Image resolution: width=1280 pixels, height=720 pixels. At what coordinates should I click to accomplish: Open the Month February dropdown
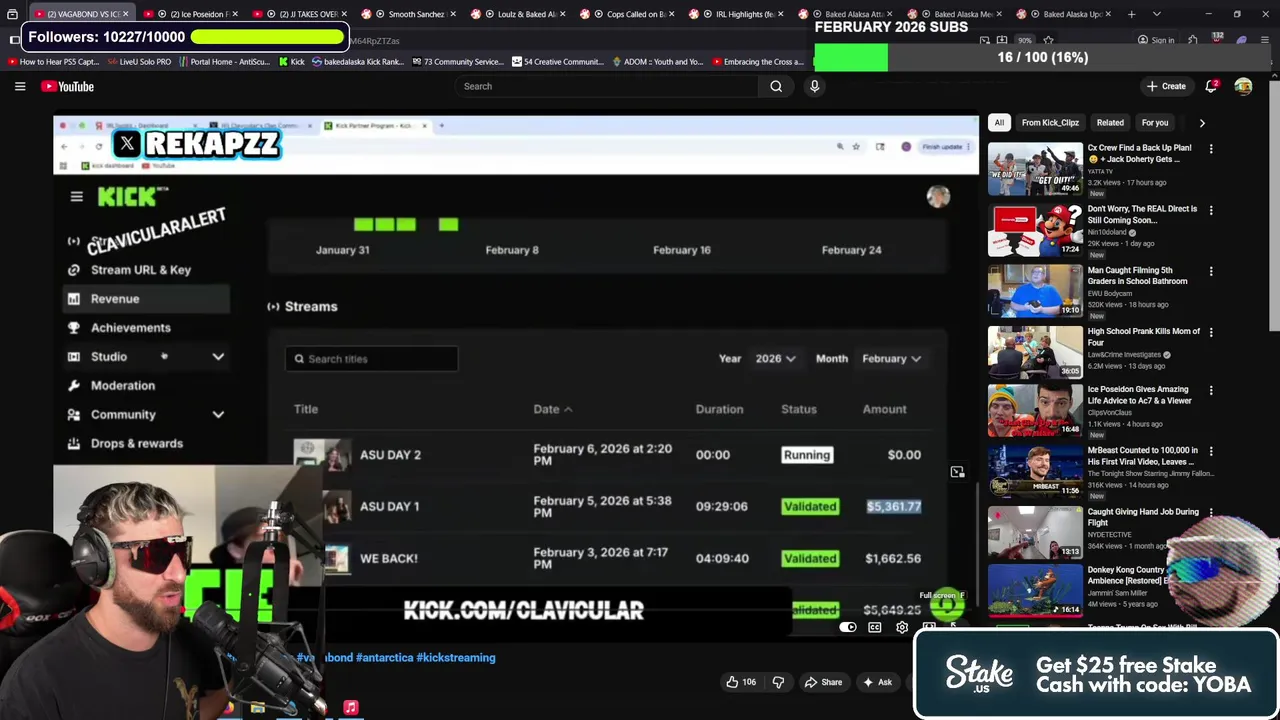click(x=891, y=359)
